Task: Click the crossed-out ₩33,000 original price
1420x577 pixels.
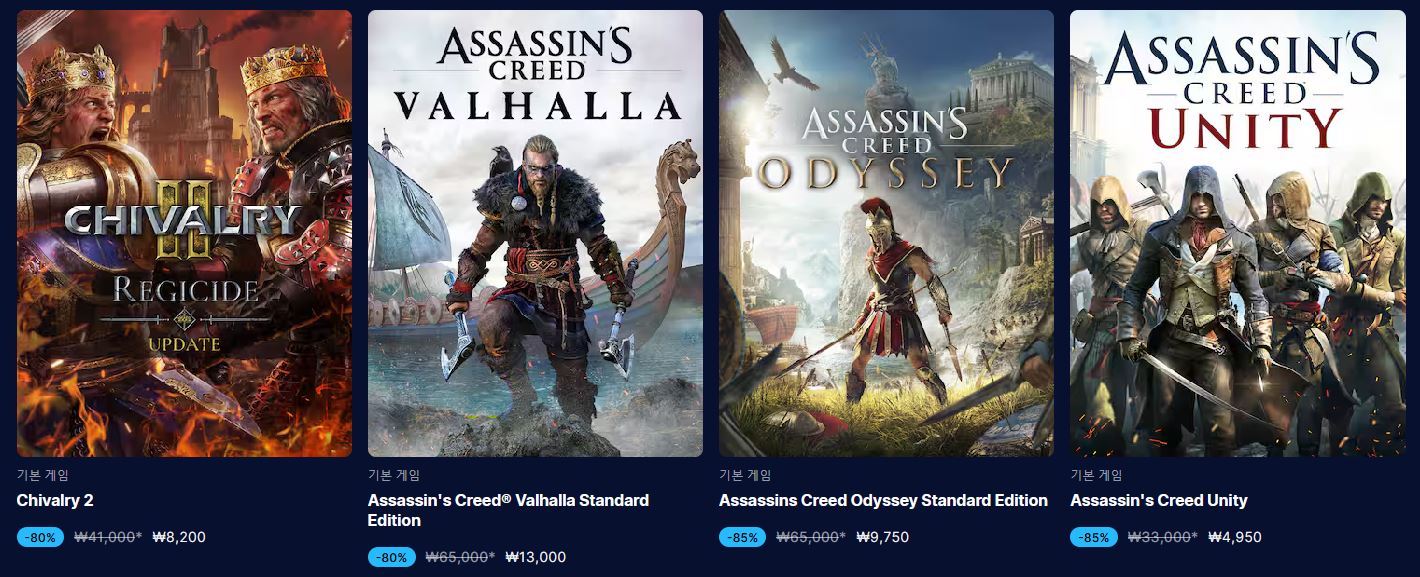Action: 1162,537
